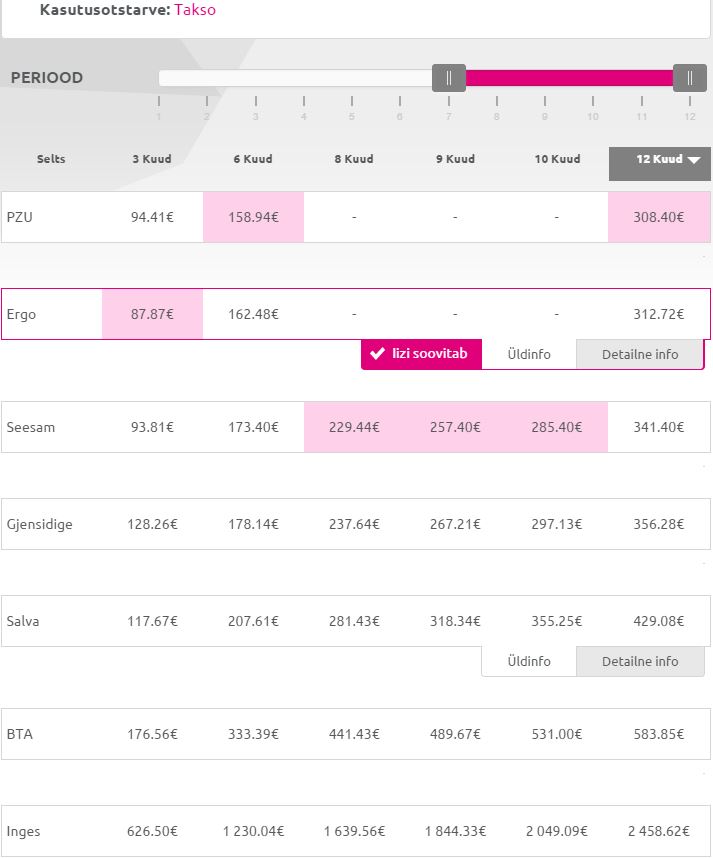Select Inges 9-month price 1 844.33€

coord(455,831)
